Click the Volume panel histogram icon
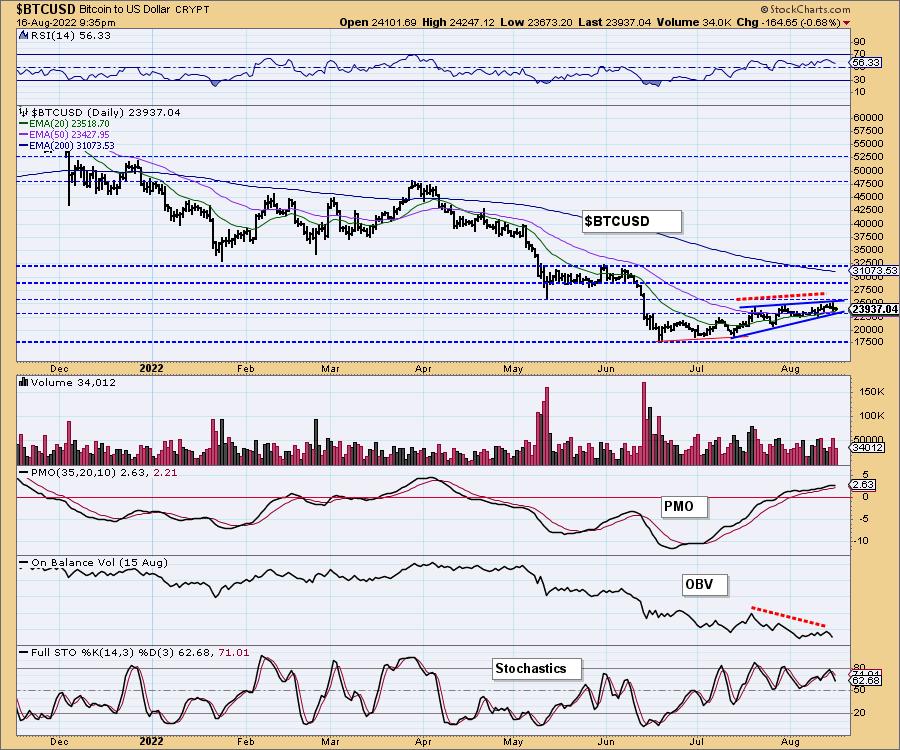This screenshot has width=900, height=750. pyautogui.click(x=24, y=382)
